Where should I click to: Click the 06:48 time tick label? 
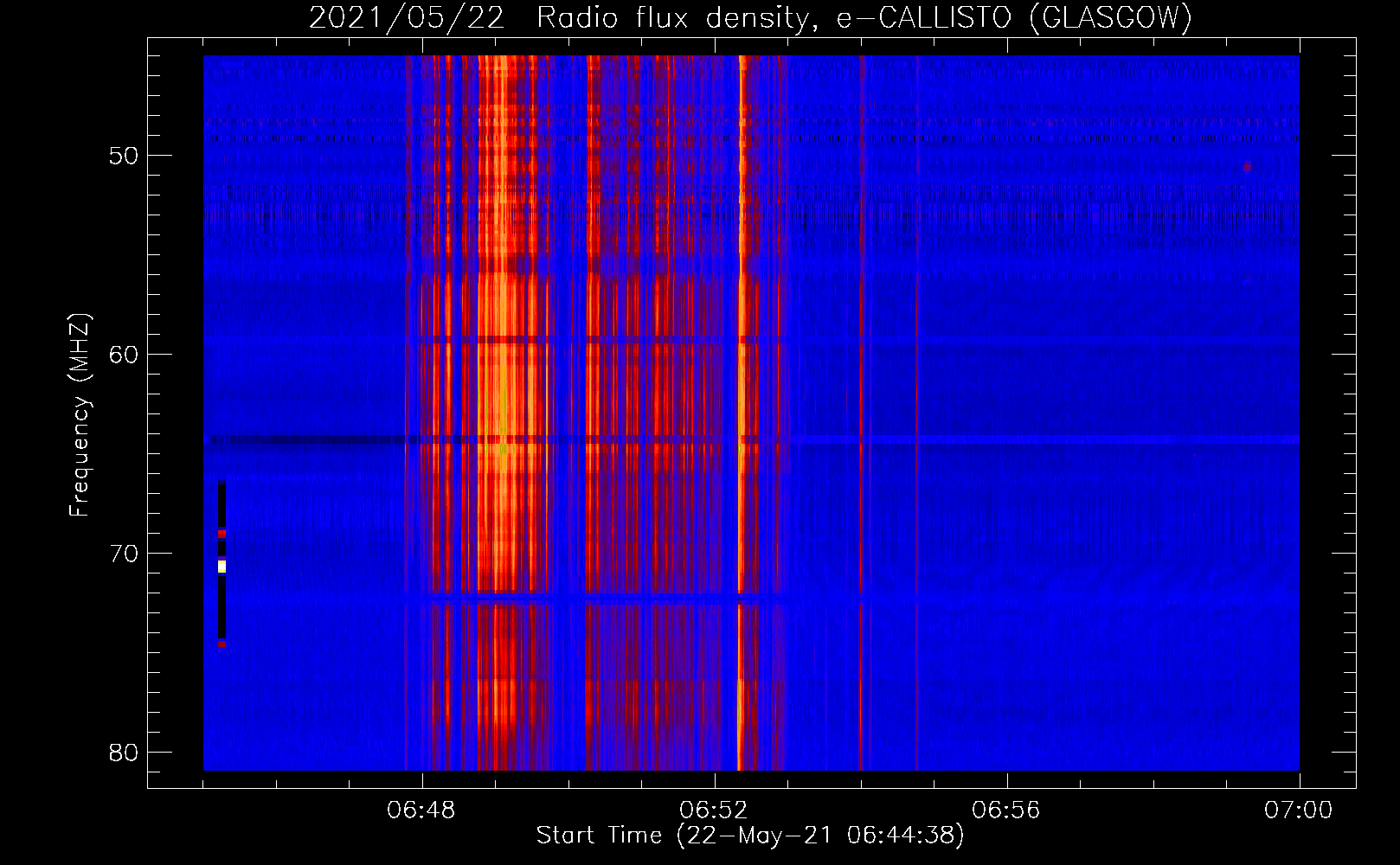421,811
